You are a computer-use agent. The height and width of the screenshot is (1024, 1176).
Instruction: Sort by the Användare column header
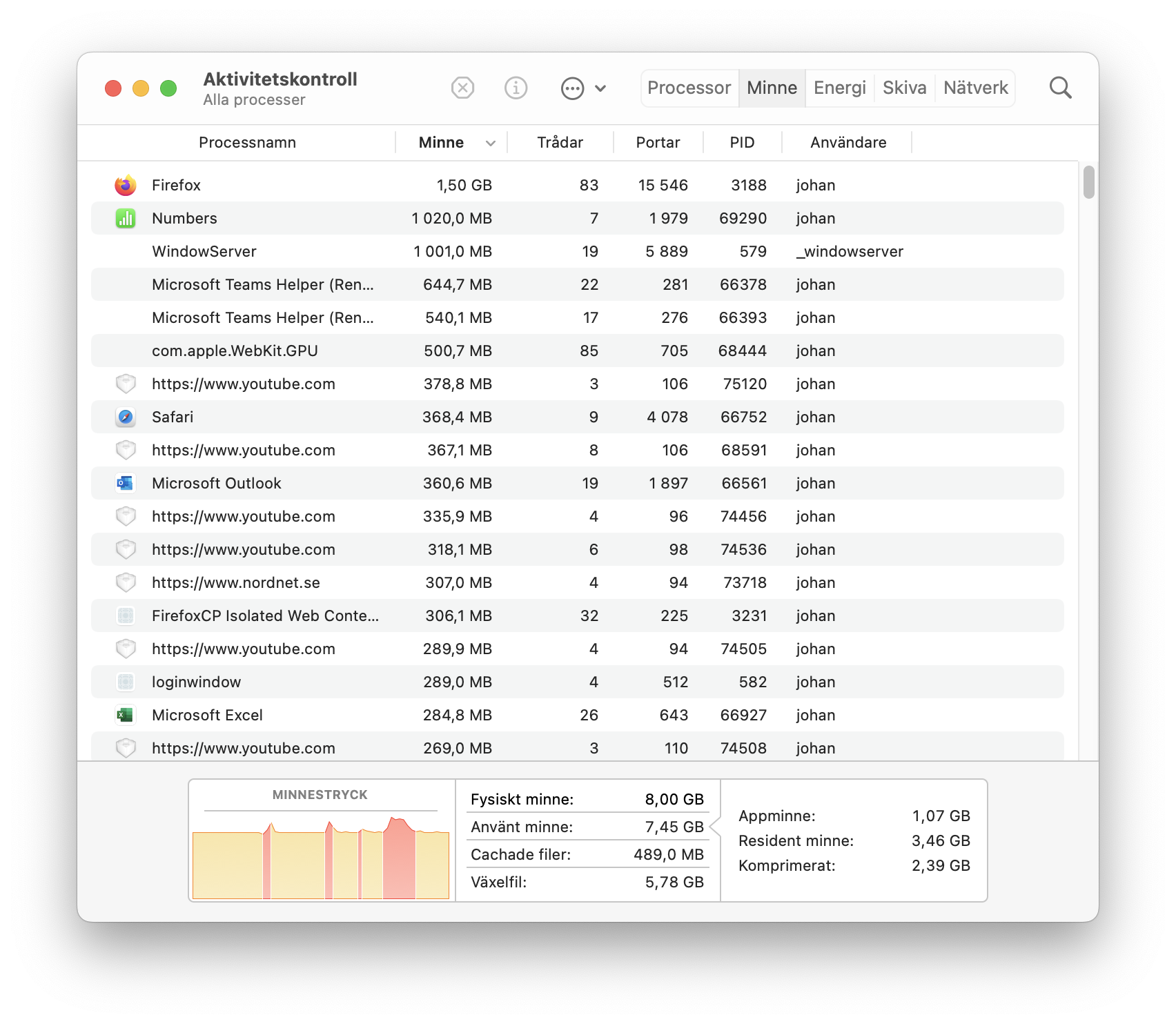pos(848,143)
